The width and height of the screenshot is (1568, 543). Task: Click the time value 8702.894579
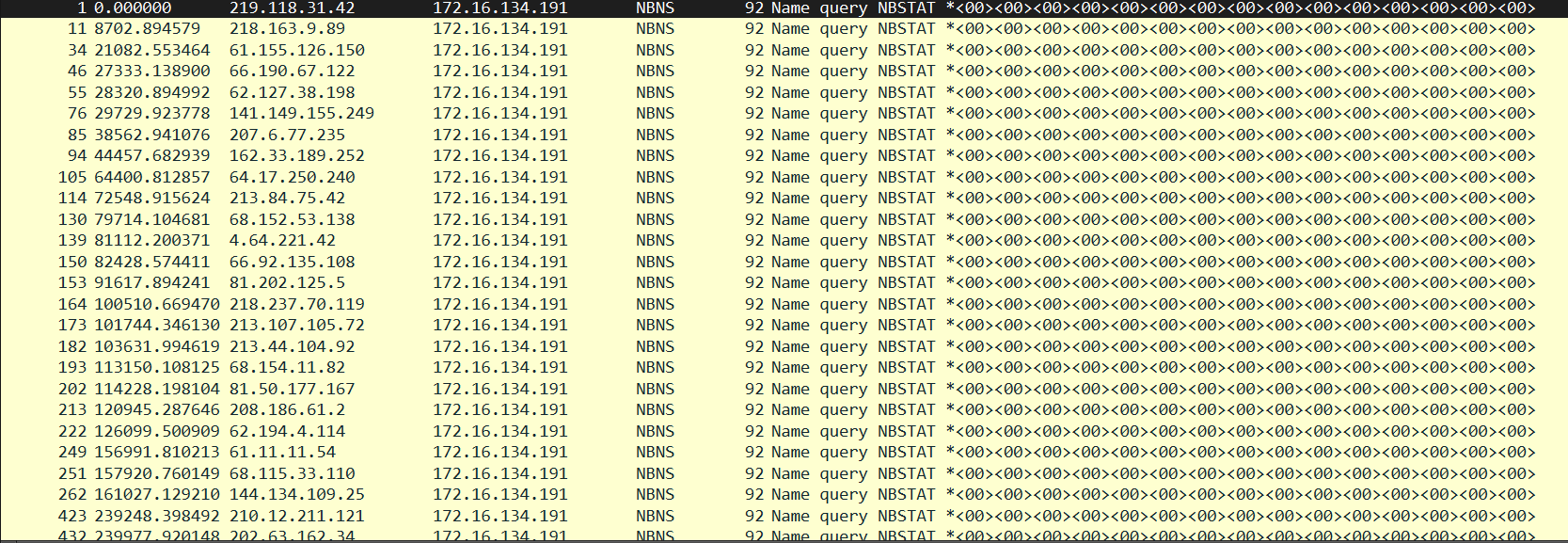[x=148, y=28]
